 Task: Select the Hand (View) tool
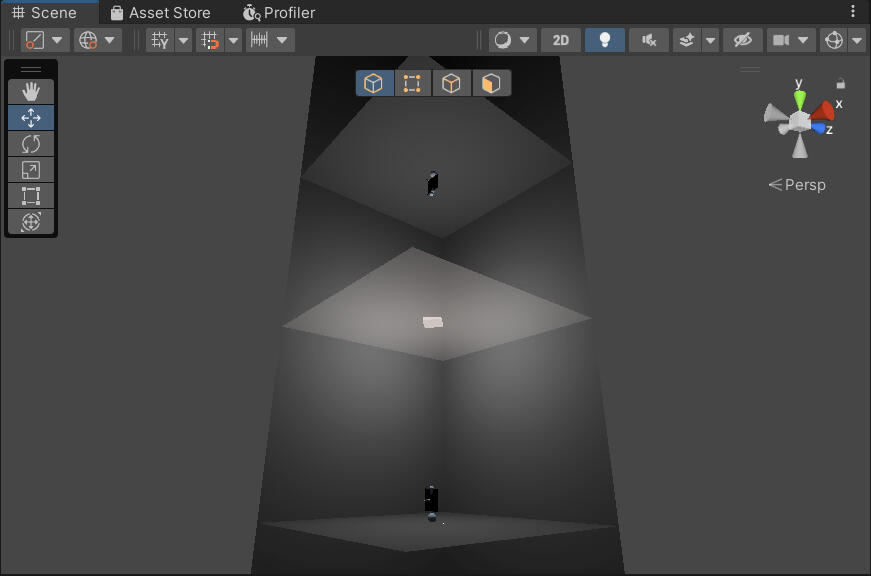pyautogui.click(x=31, y=92)
